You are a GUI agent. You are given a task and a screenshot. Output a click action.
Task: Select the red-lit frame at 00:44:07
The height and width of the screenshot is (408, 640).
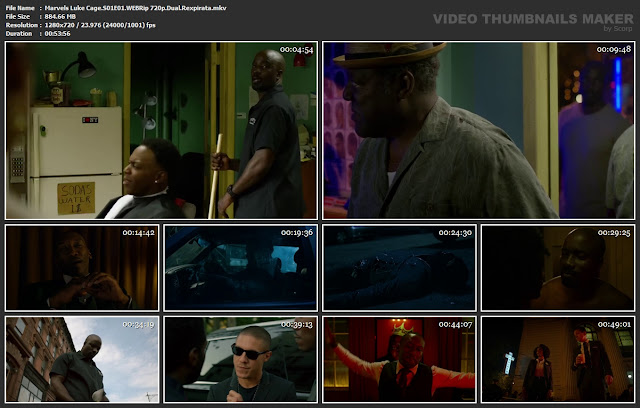coord(399,359)
